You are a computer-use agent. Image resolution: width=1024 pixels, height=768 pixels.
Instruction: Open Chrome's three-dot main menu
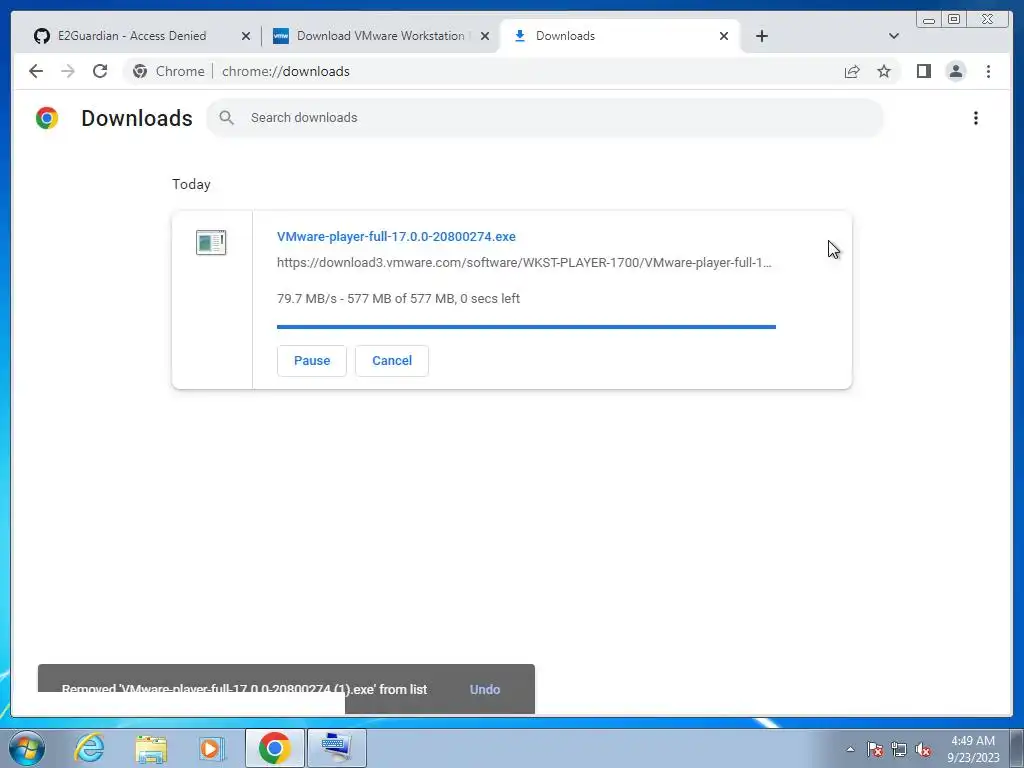[988, 71]
